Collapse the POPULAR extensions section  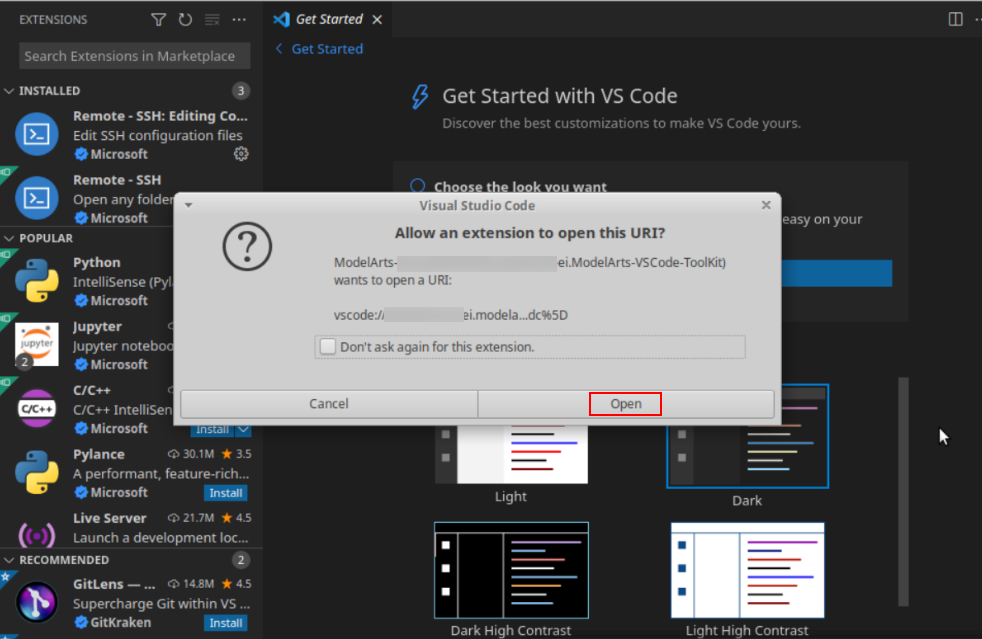[x=9, y=238]
